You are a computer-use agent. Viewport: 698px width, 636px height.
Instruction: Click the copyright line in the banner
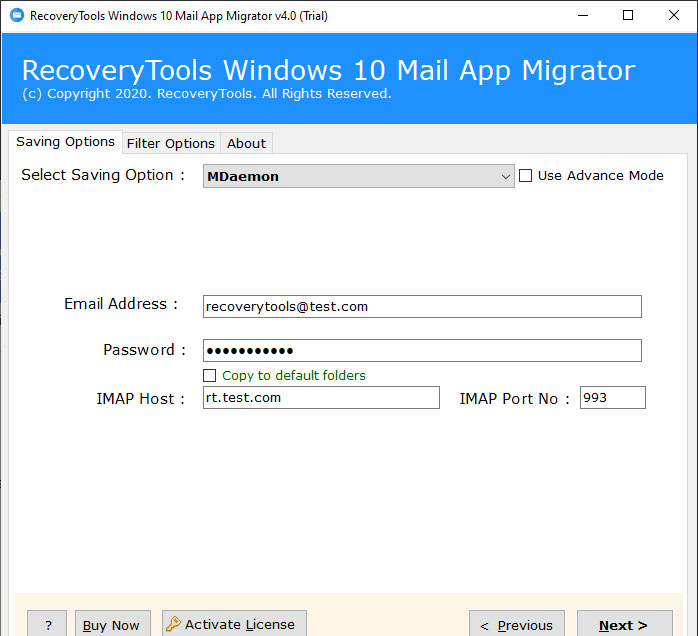coord(207,93)
